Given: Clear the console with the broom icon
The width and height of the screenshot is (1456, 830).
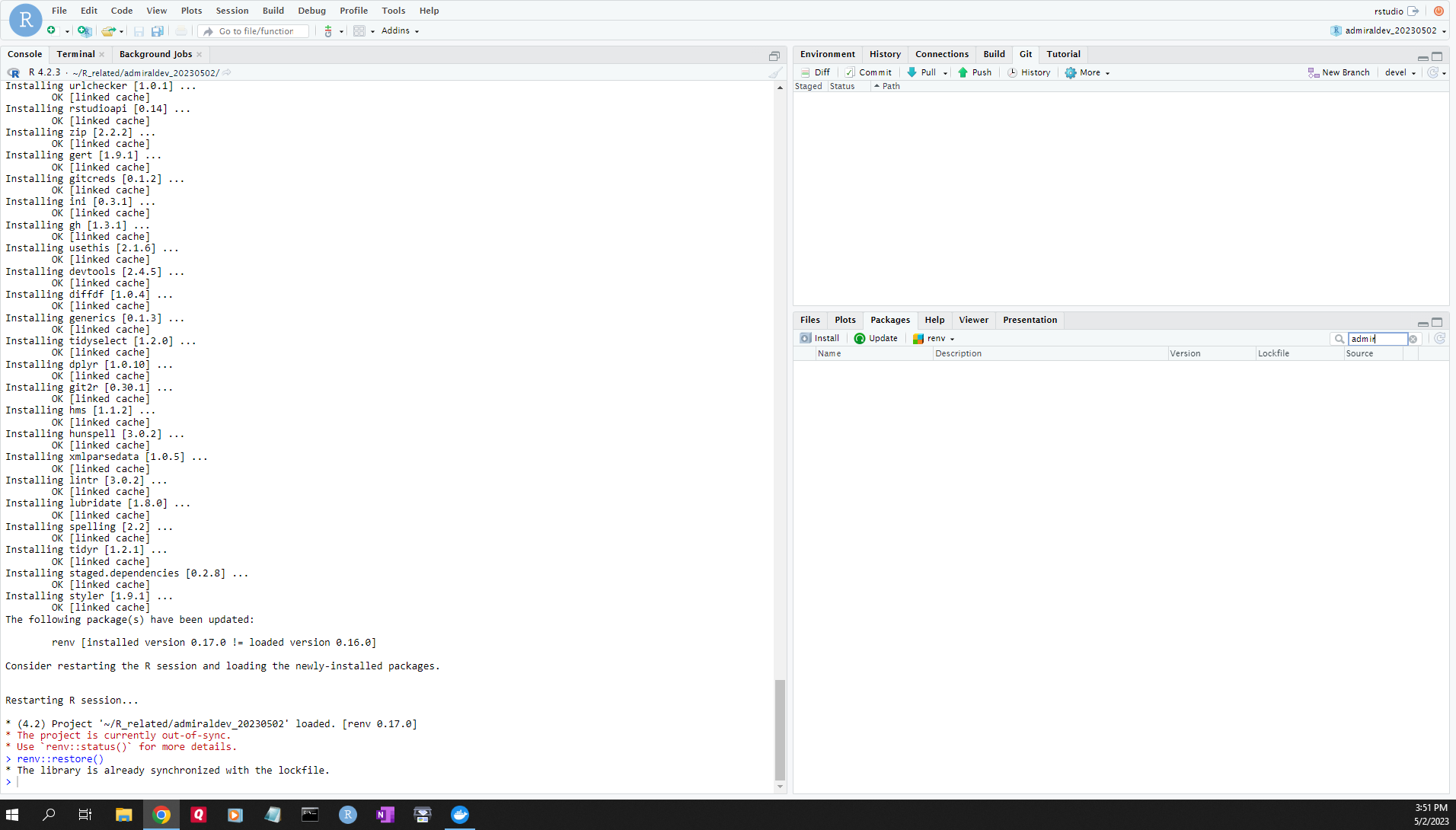Looking at the screenshot, I should pos(774,73).
